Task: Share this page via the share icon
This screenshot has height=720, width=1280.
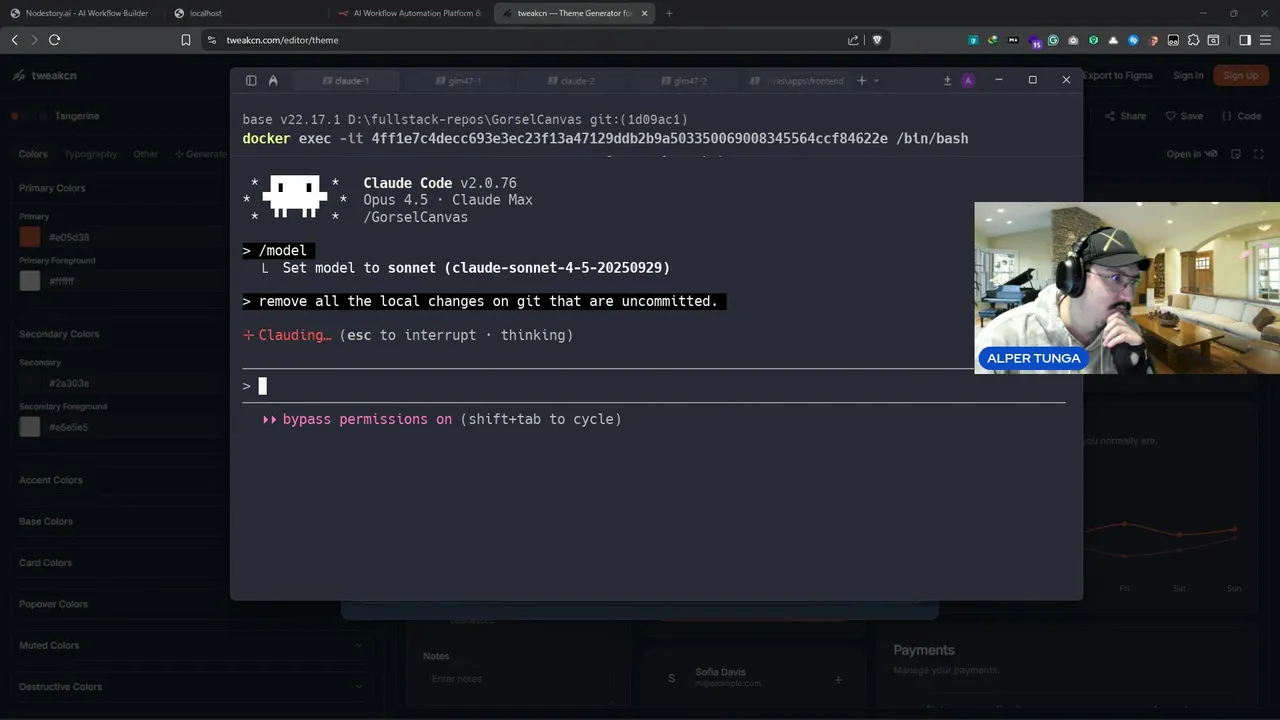Action: point(853,40)
